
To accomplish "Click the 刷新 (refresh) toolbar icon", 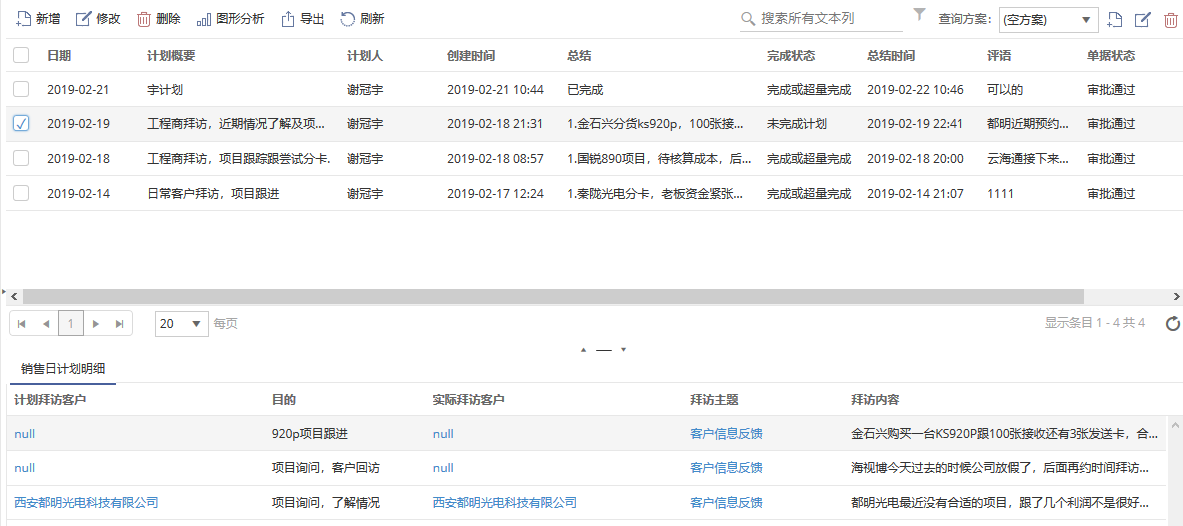I will (348, 19).
